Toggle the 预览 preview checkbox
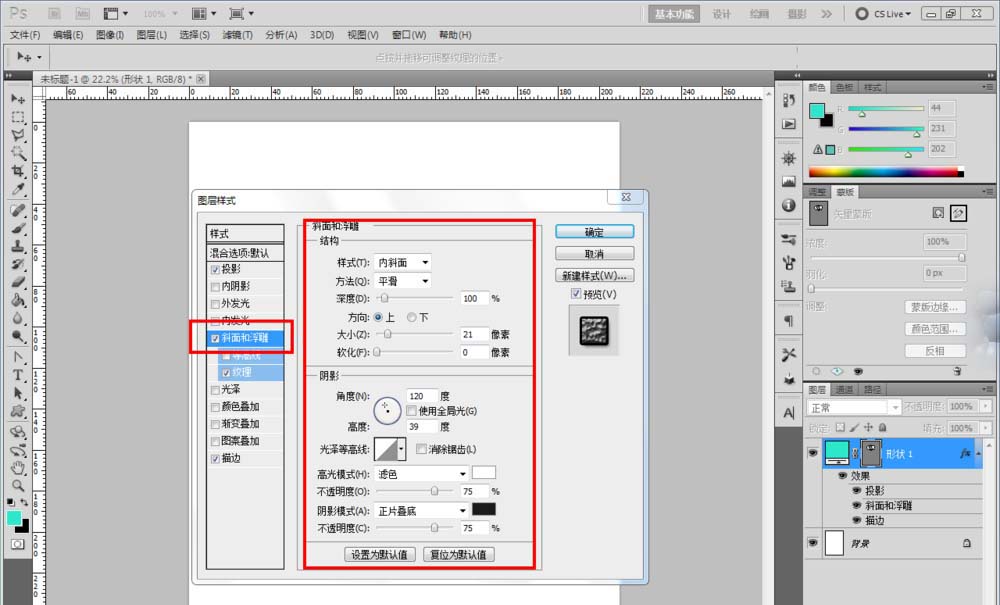 576,294
